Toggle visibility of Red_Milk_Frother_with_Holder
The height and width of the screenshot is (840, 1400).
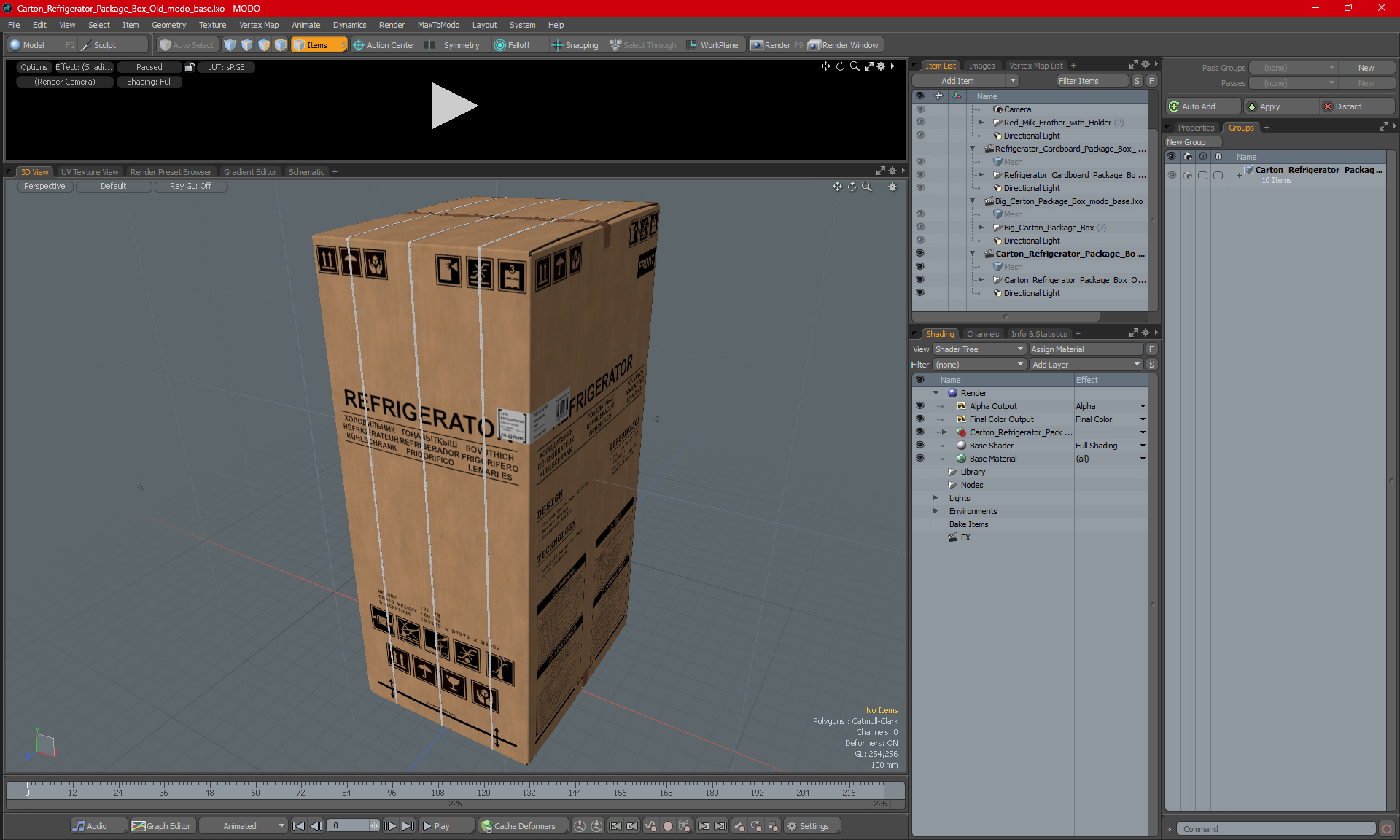pos(920,122)
